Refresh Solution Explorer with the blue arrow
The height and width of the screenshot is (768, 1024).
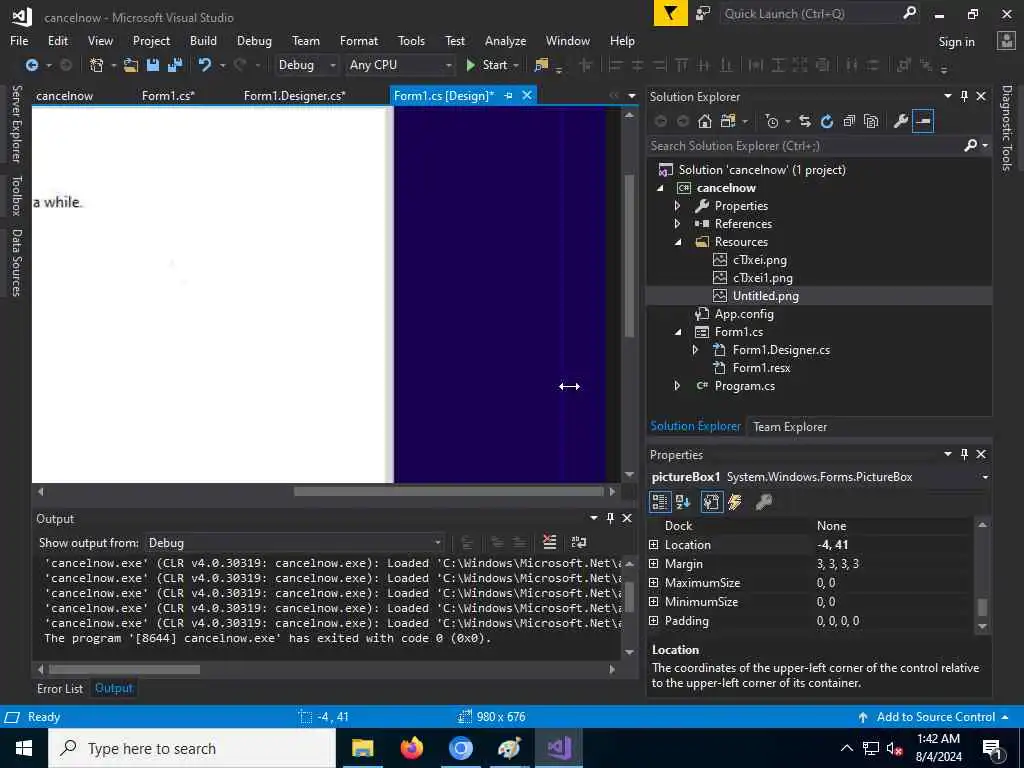pyautogui.click(x=827, y=121)
